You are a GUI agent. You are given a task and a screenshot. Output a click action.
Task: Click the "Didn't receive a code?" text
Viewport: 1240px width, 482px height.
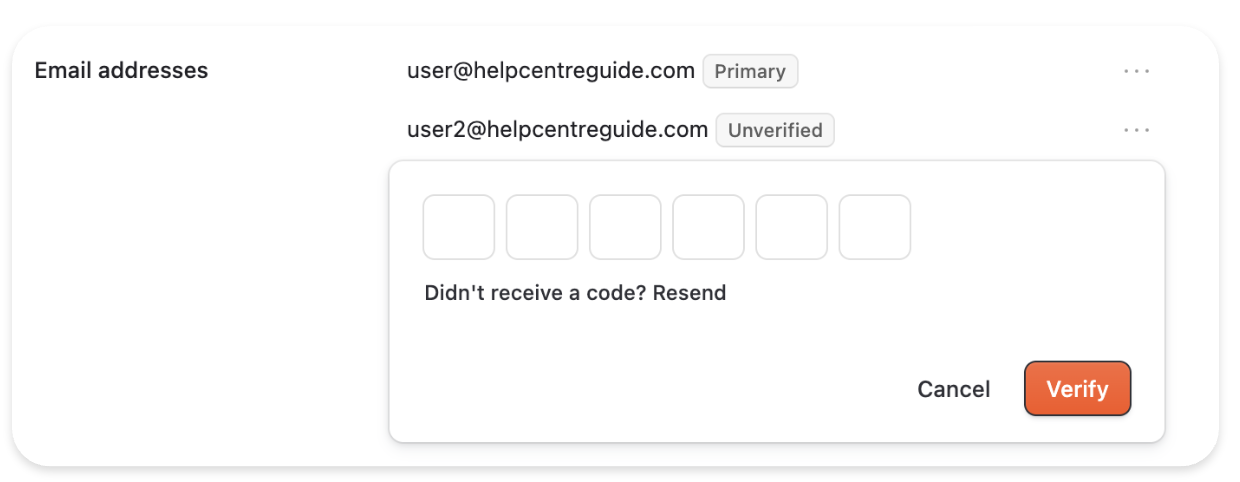tap(536, 293)
